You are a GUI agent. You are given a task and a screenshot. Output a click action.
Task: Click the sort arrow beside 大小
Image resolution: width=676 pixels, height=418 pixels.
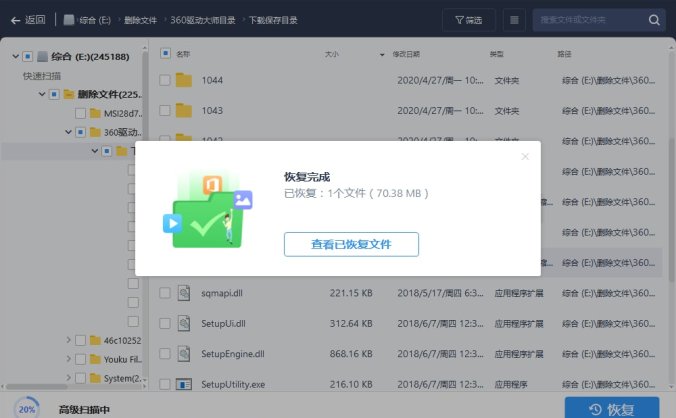pyautogui.click(x=382, y=55)
